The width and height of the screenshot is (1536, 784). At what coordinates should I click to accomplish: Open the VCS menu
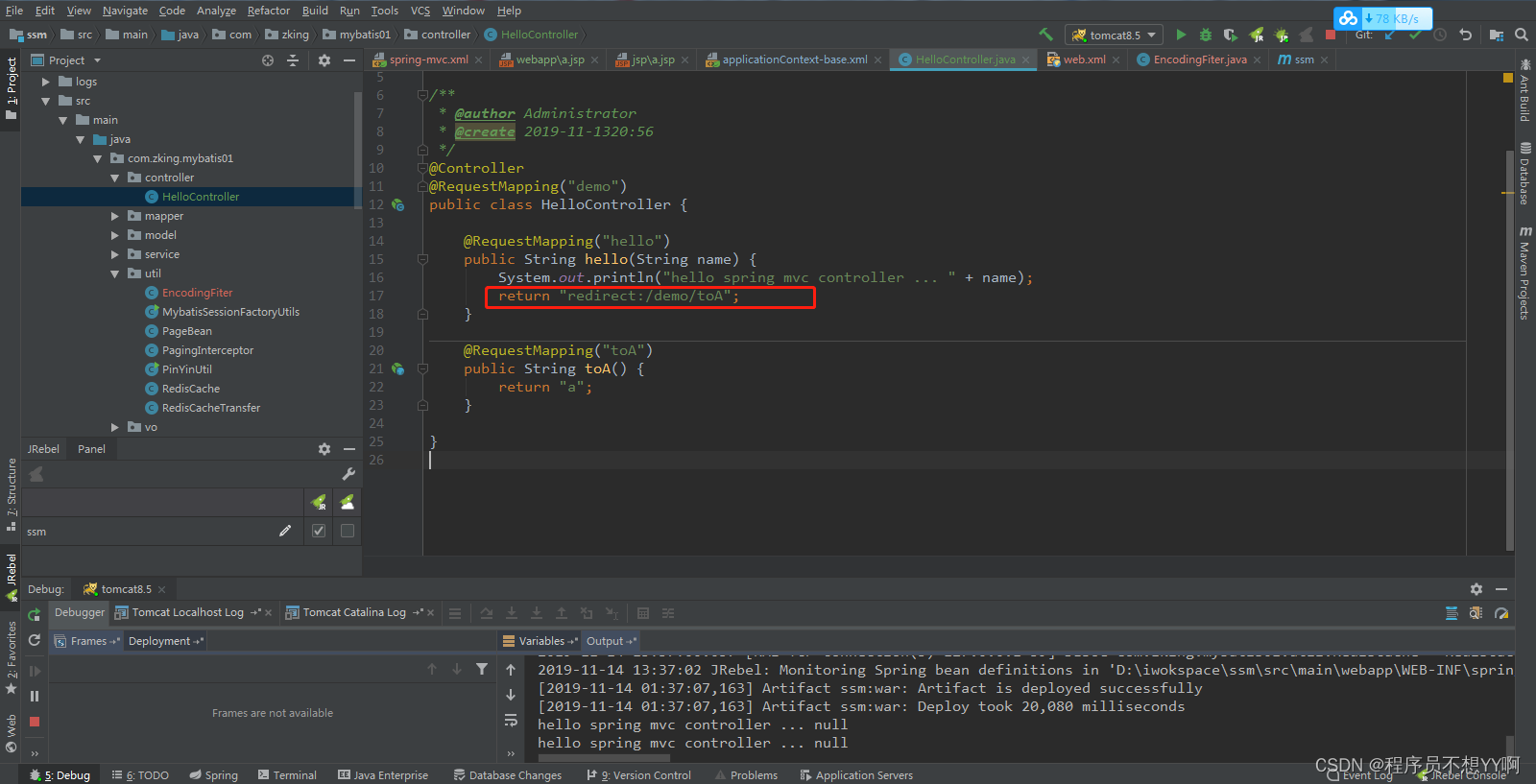[420, 11]
